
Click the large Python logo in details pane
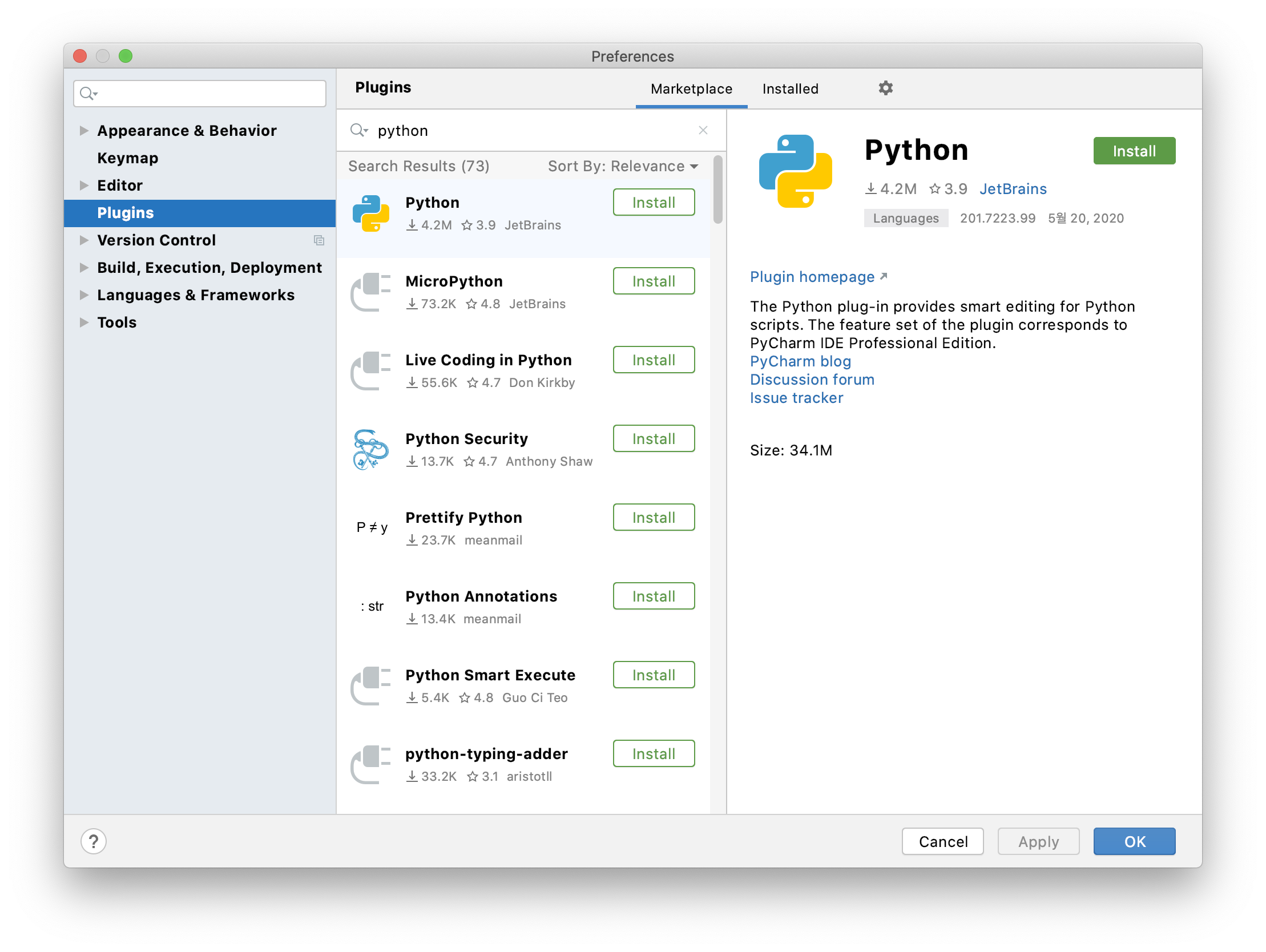[x=795, y=171]
